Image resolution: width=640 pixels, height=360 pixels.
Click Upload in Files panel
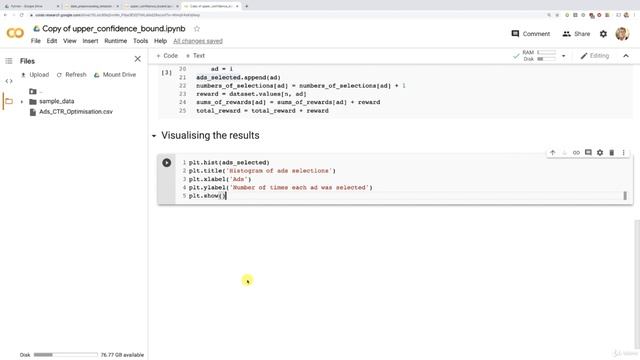pos(35,75)
